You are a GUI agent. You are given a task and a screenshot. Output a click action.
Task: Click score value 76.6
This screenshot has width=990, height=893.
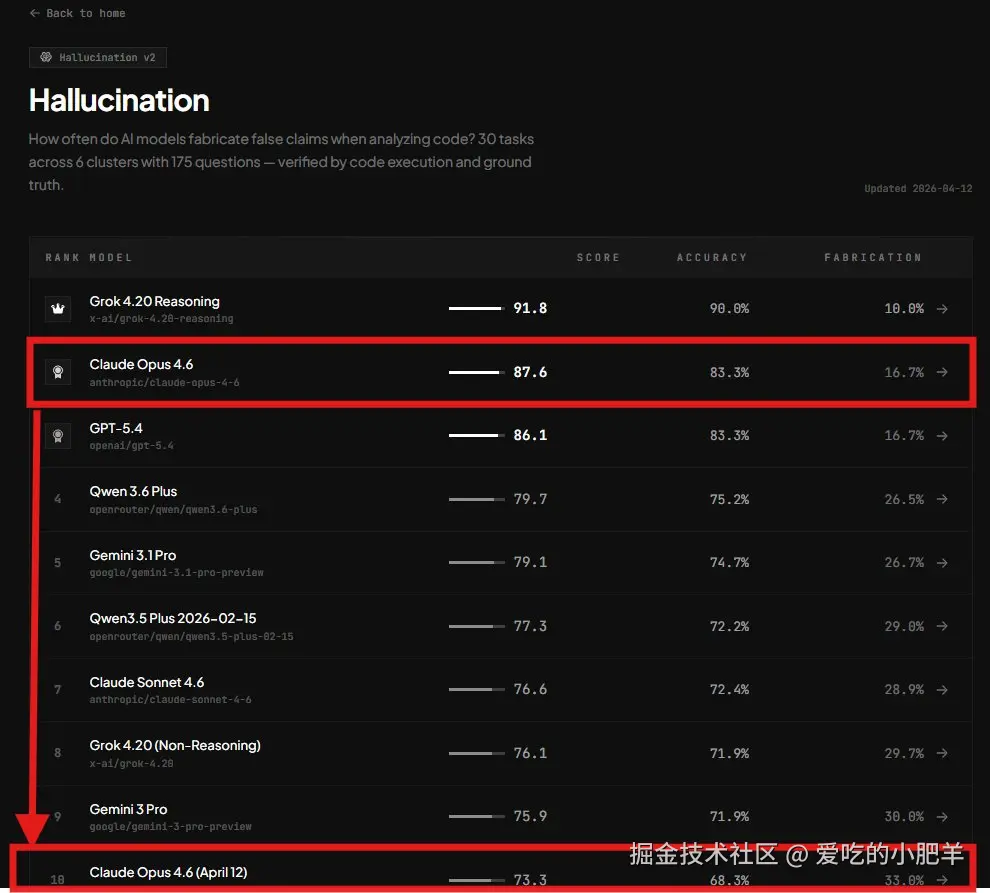coord(530,689)
